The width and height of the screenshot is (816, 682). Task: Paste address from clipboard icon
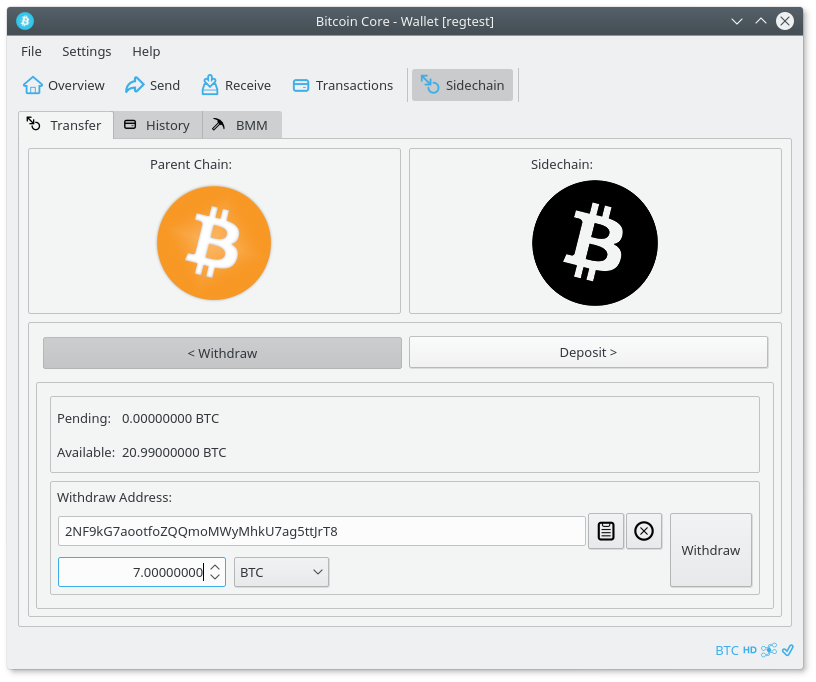coord(606,531)
